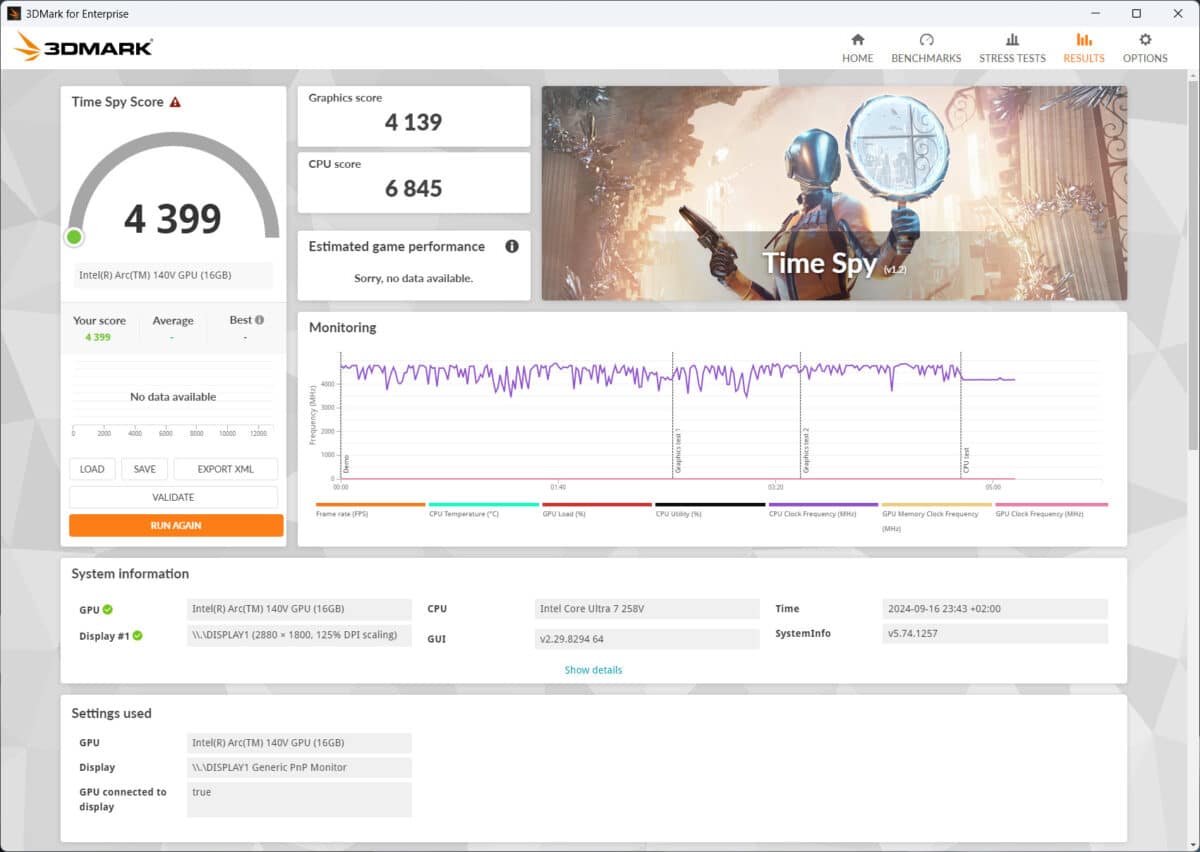Toggle the Frame rate (FPS) legend entry
Screen dimensions: 1200x852
click(x=371, y=510)
